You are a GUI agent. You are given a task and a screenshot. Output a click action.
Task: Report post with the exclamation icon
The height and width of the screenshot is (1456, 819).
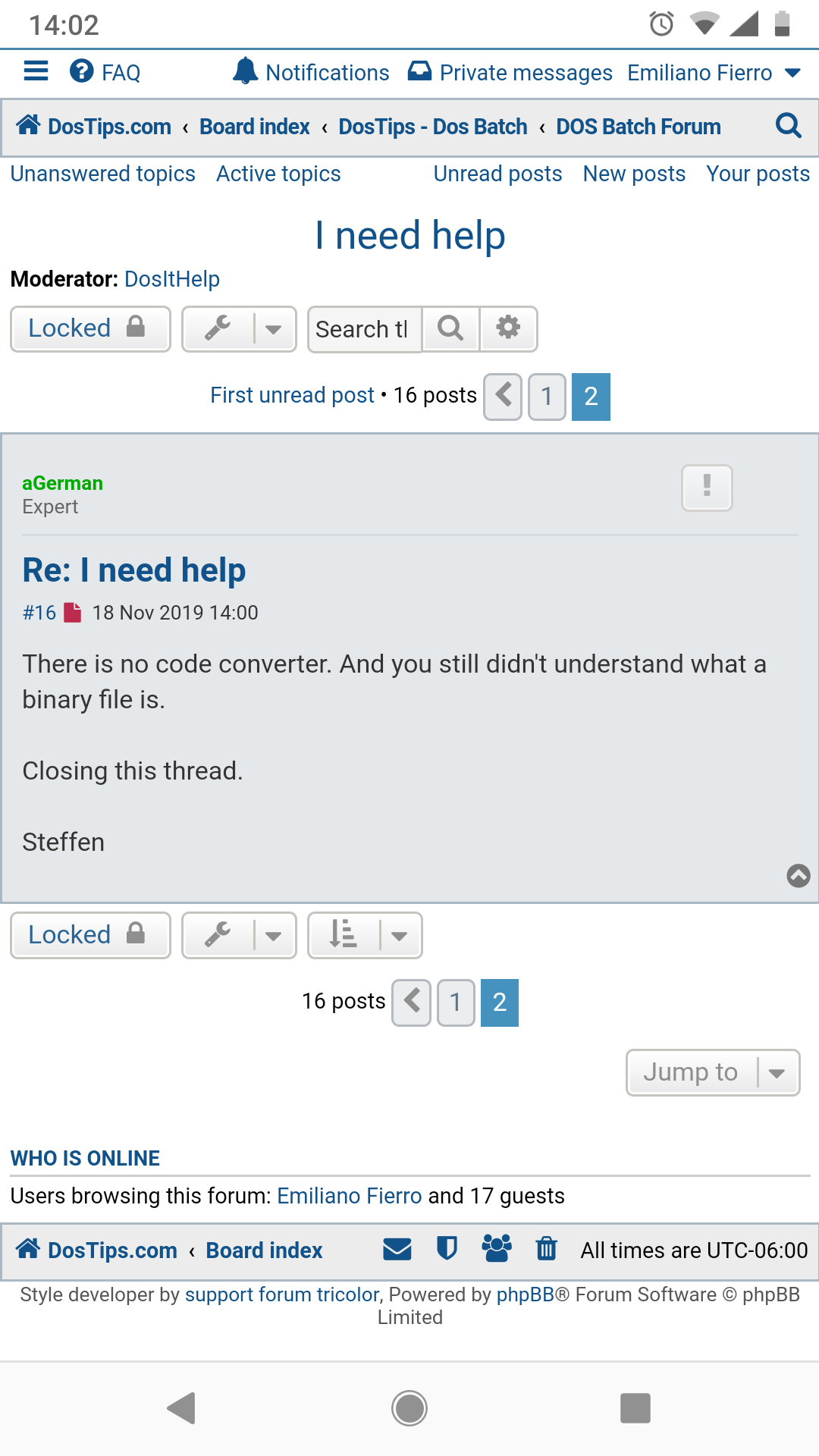(x=707, y=488)
